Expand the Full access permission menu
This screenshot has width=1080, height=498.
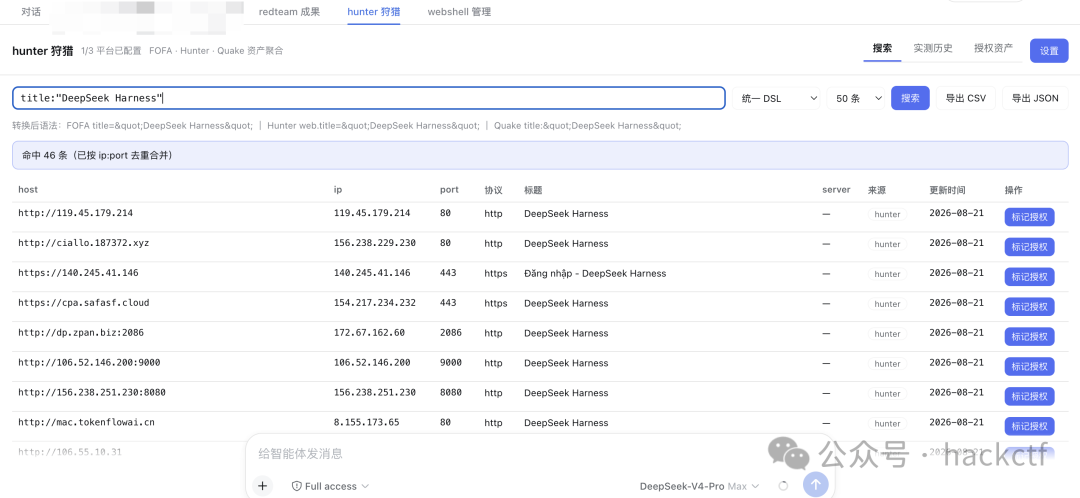point(331,486)
